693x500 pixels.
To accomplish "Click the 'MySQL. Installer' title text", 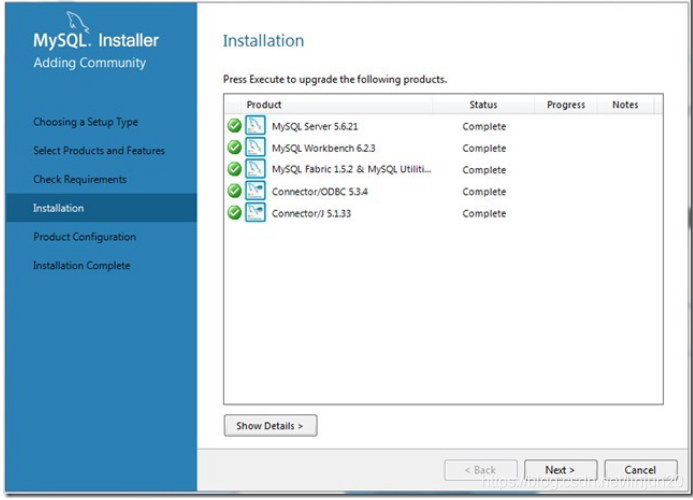I will pos(96,40).
